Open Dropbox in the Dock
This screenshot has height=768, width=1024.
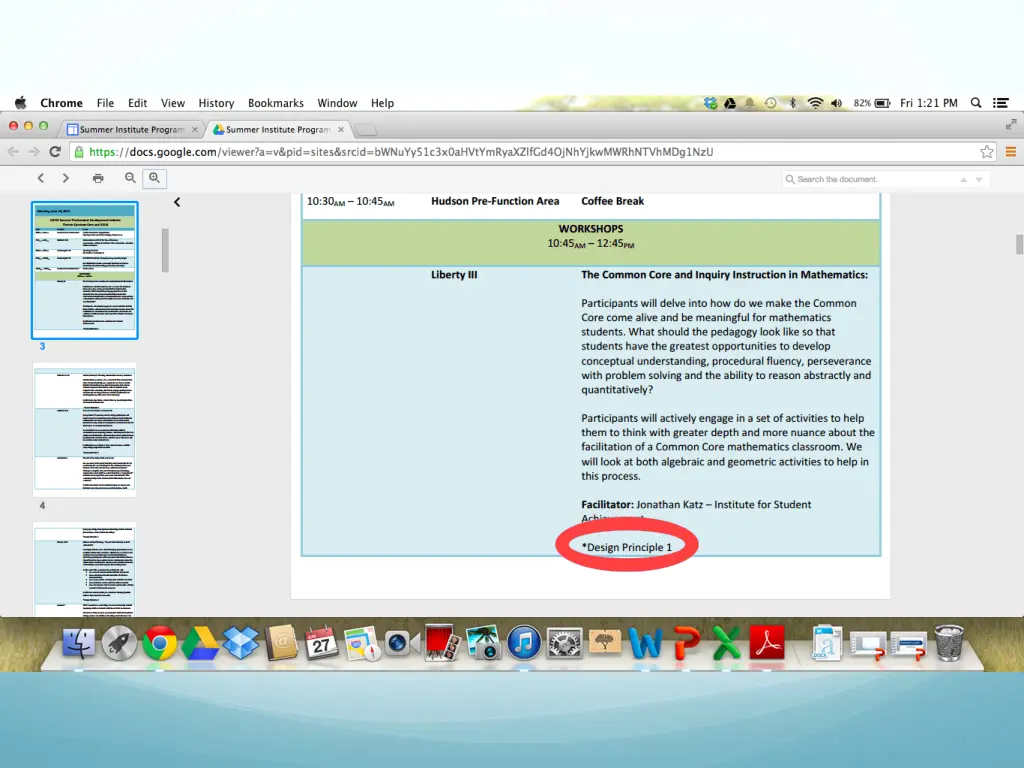click(x=240, y=643)
